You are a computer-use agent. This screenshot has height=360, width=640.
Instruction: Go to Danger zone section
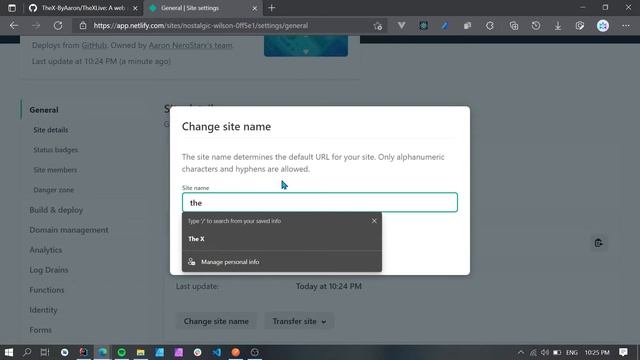tap(53, 190)
